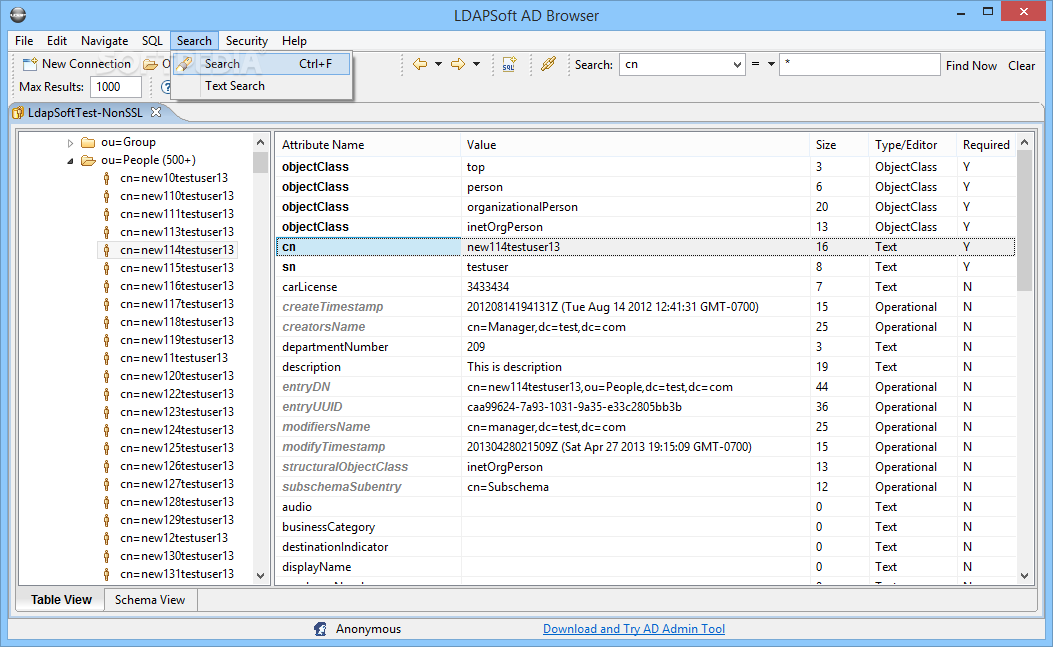The height and width of the screenshot is (647, 1053).
Task: Select the cn=new12testuser13 tree entry
Action: click(174, 538)
